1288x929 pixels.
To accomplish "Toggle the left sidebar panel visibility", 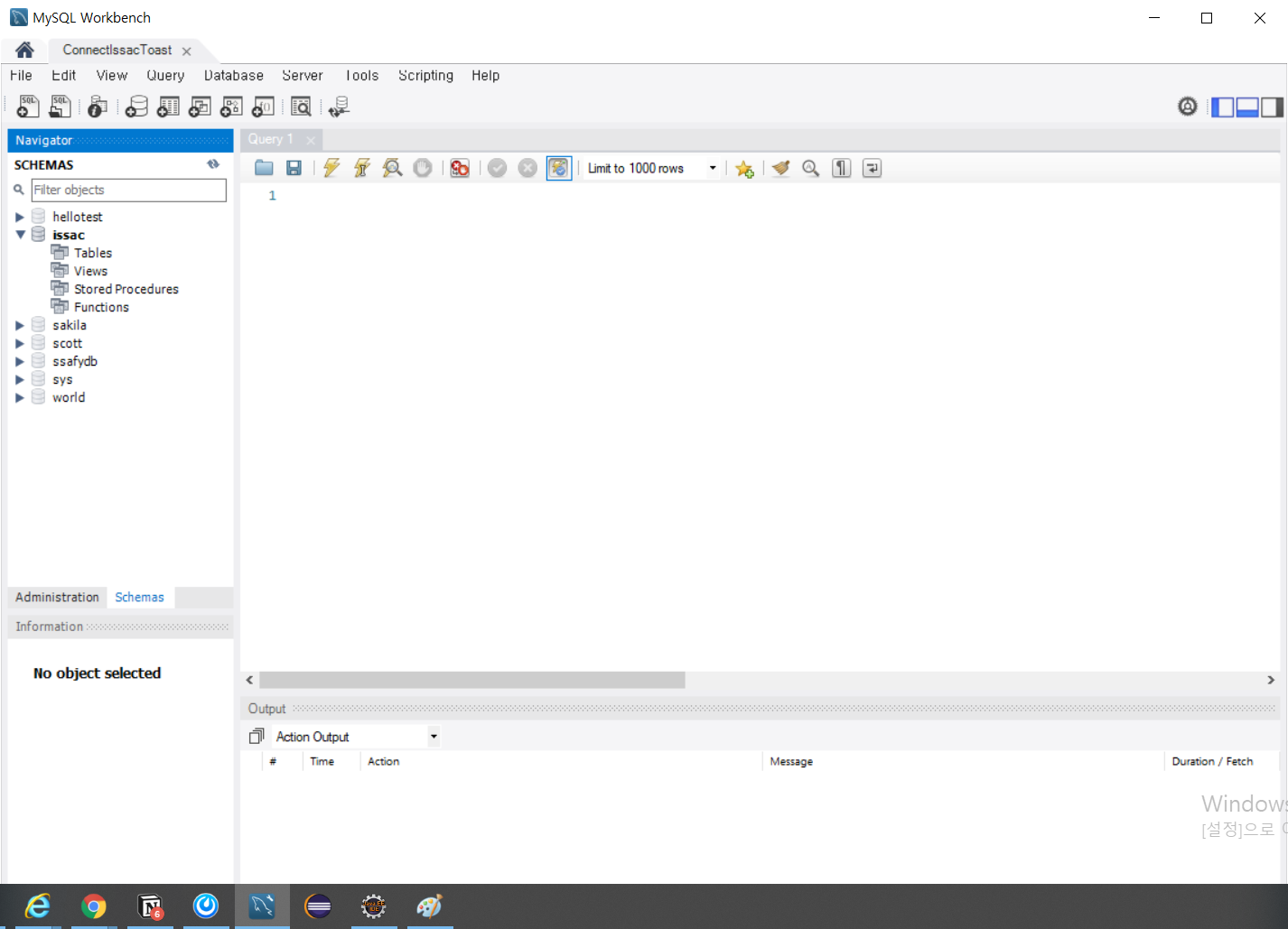I will click(1222, 107).
